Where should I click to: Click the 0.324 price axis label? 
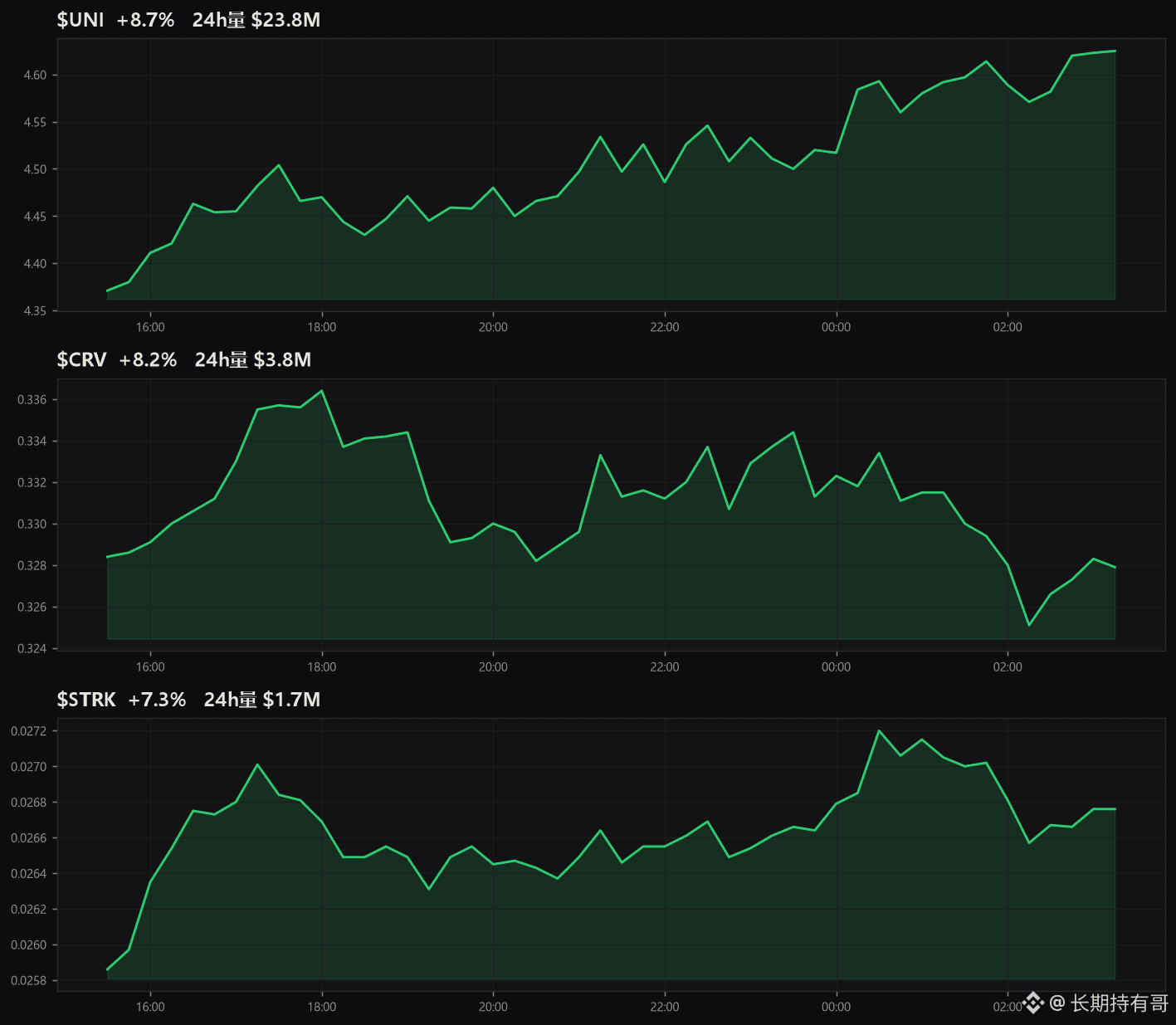click(32, 649)
